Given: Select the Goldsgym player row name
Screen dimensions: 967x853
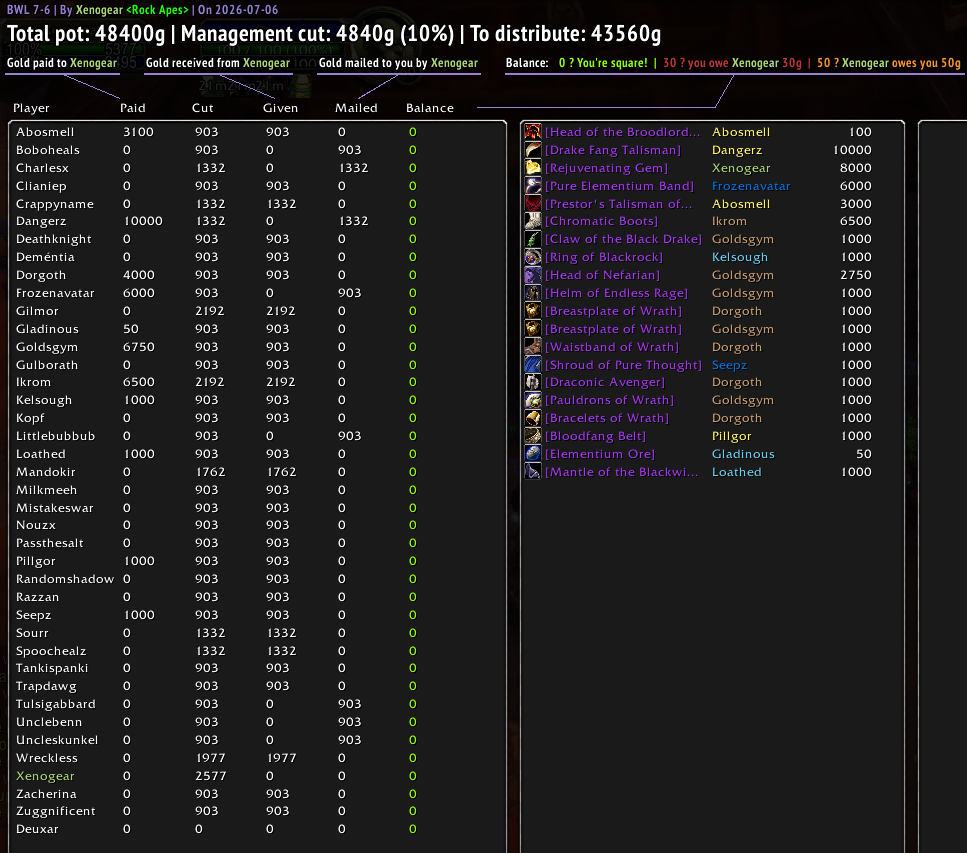Looking at the screenshot, I should pyautogui.click(x=47, y=347).
